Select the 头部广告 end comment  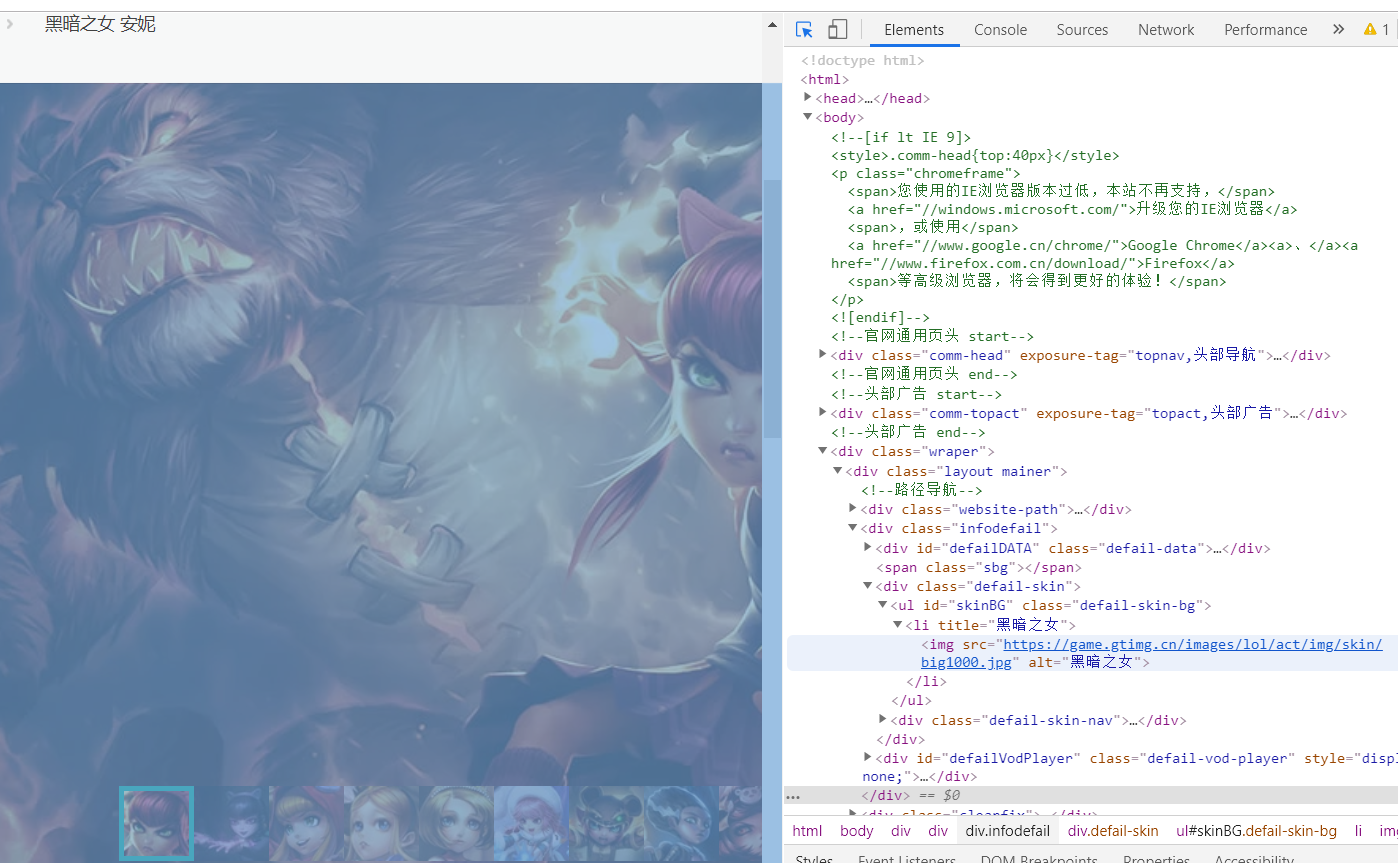[x=908, y=432]
